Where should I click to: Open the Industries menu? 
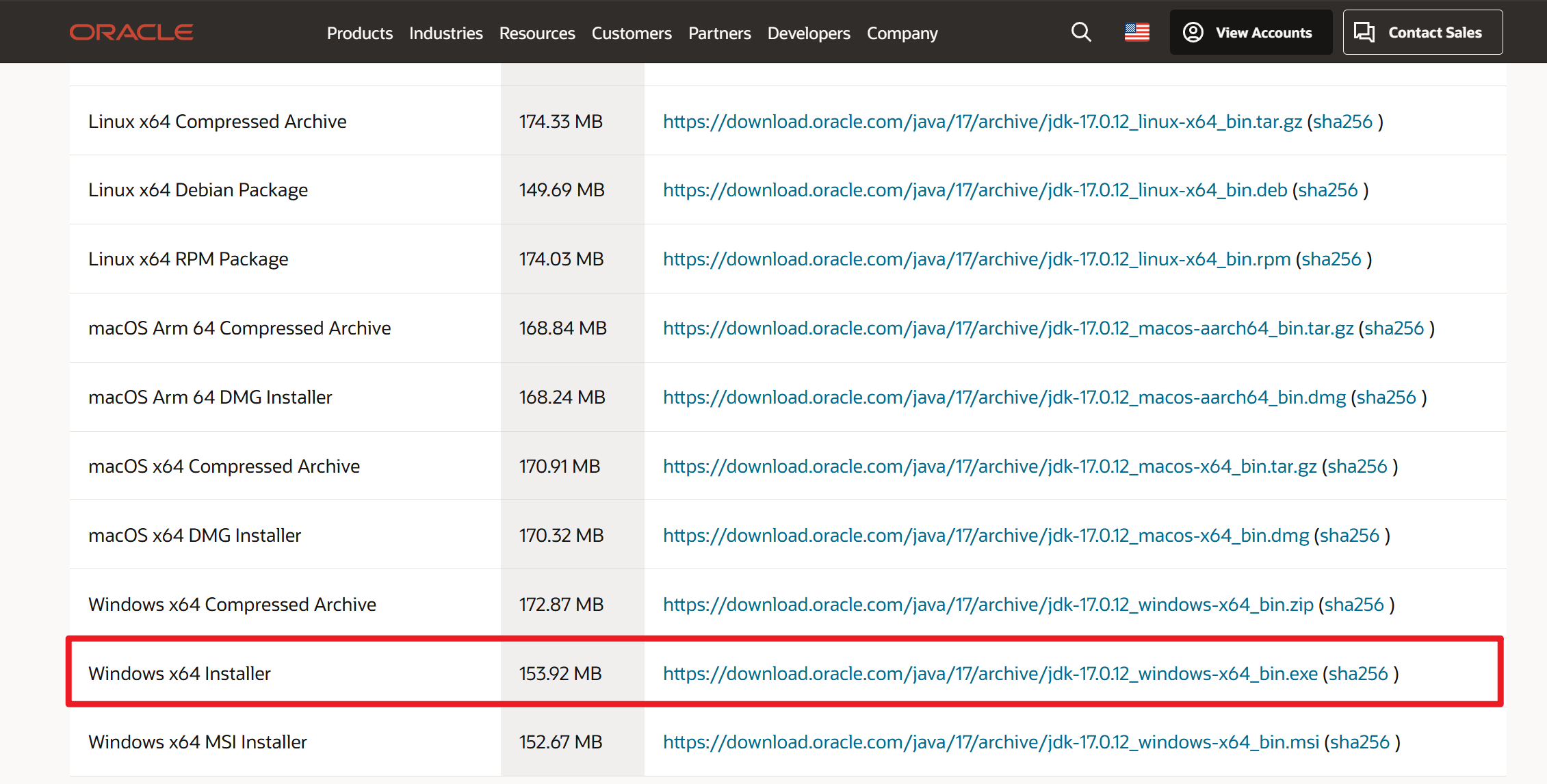445,33
